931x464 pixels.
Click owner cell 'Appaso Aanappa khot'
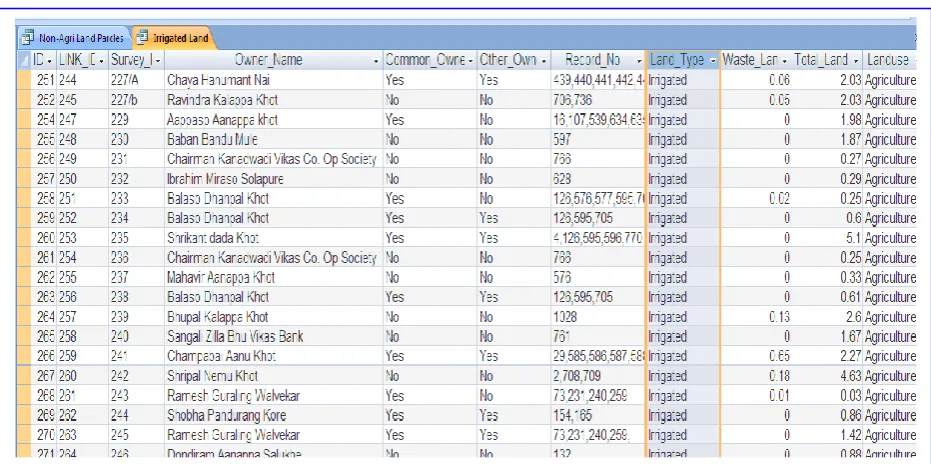(274, 119)
